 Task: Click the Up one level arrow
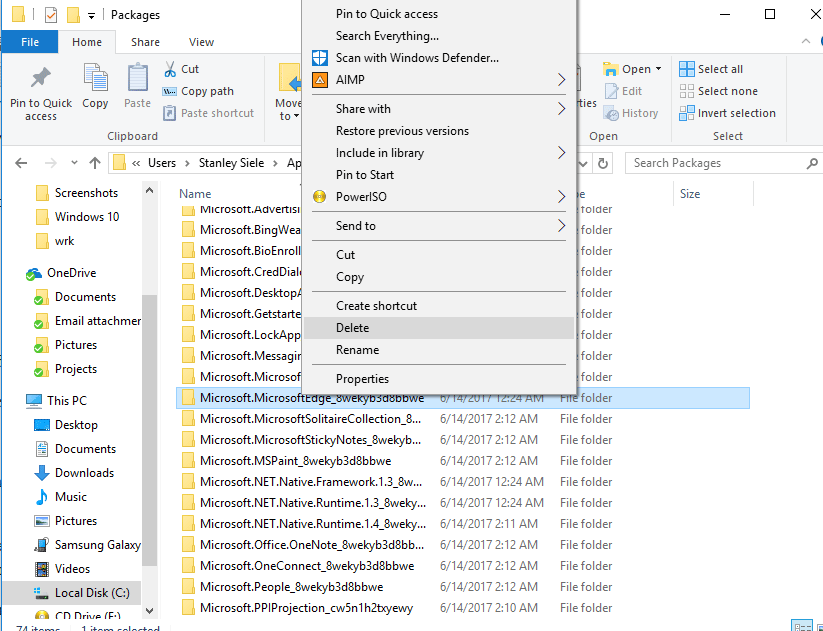tap(95, 163)
